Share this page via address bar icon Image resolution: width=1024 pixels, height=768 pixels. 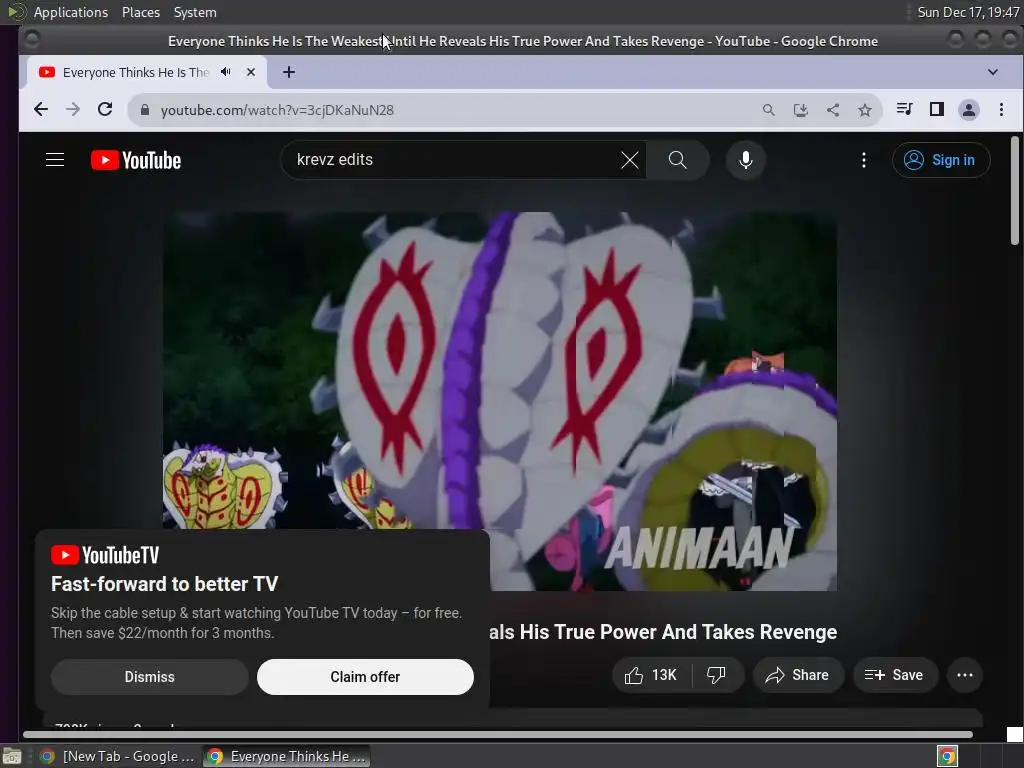(833, 110)
